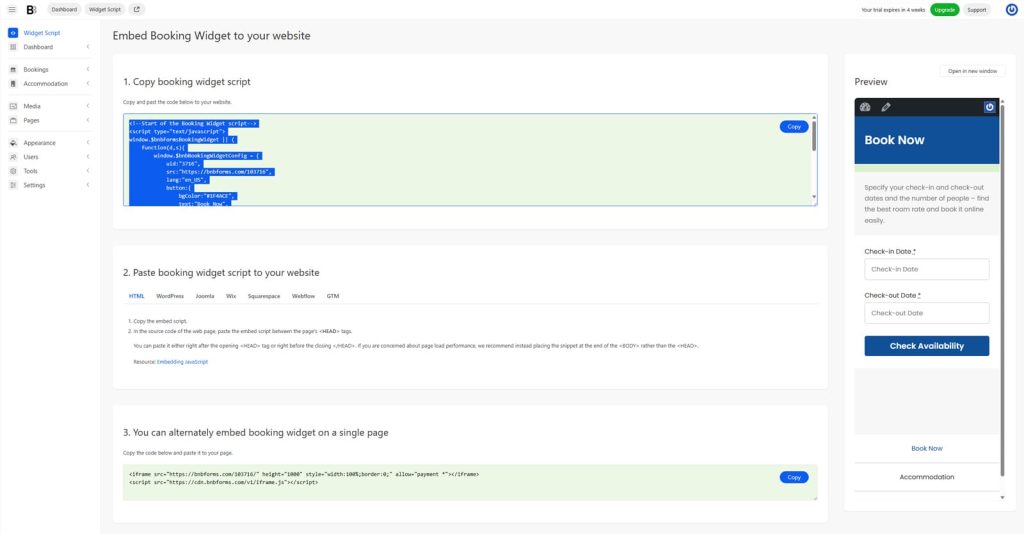Expand the Pages sidebar chevron
Screen dimensions: 1024x534
click(88, 120)
